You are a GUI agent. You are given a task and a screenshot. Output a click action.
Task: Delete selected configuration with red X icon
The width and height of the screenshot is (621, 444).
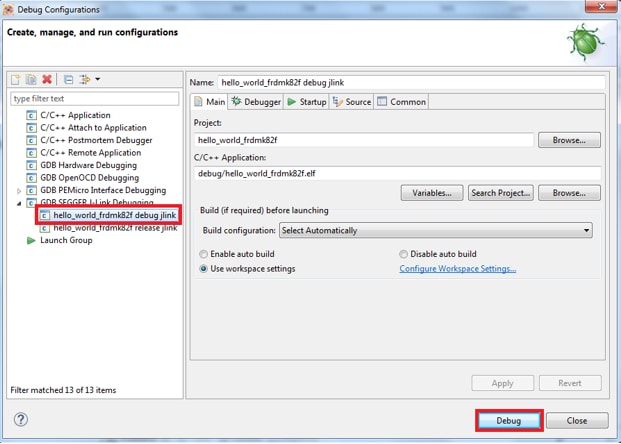(47, 79)
